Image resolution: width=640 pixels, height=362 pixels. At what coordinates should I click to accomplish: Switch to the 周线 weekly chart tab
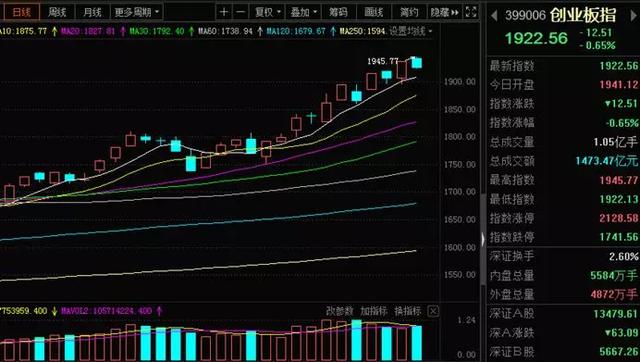tap(57, 12)
